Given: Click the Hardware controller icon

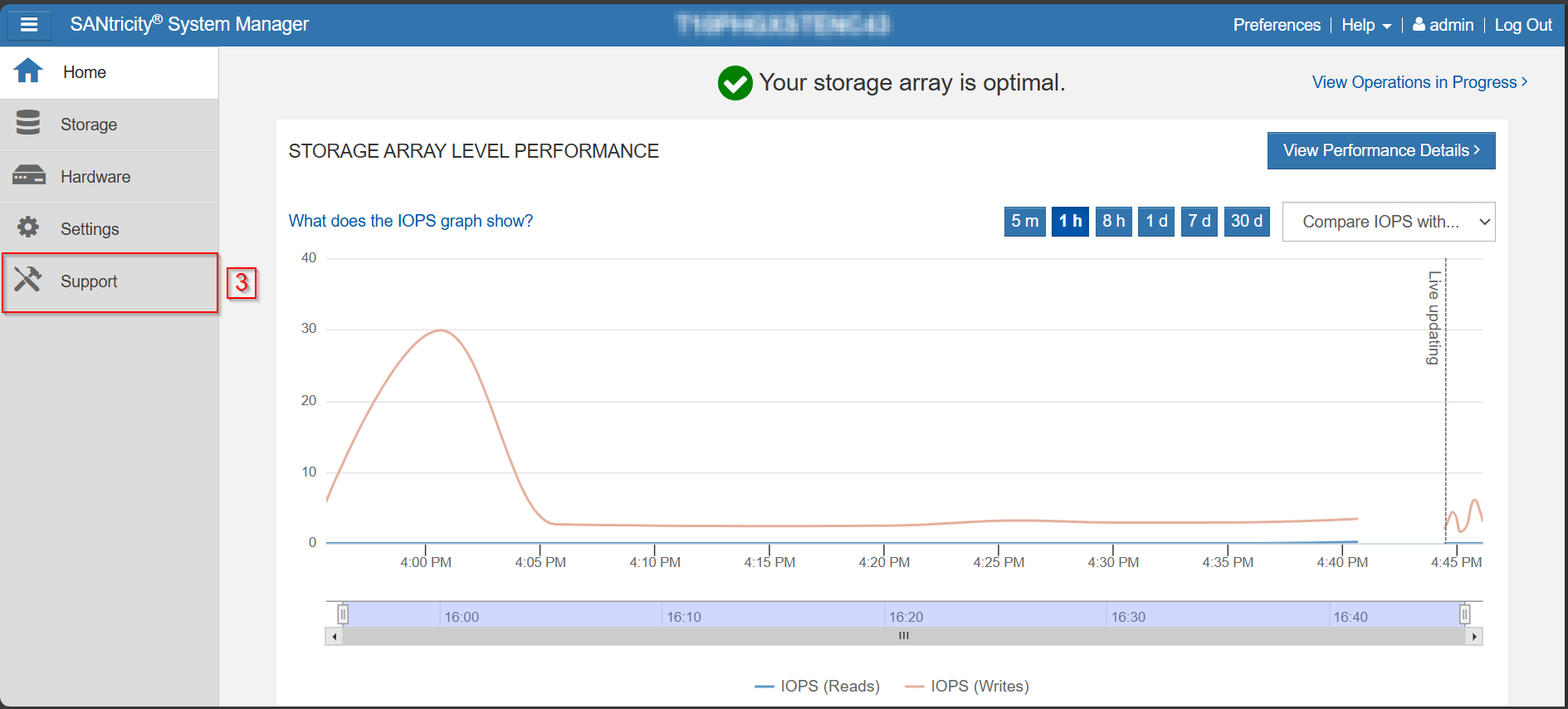Looking at the screenshot, I should pyautogui.click(x=29, y=175).
